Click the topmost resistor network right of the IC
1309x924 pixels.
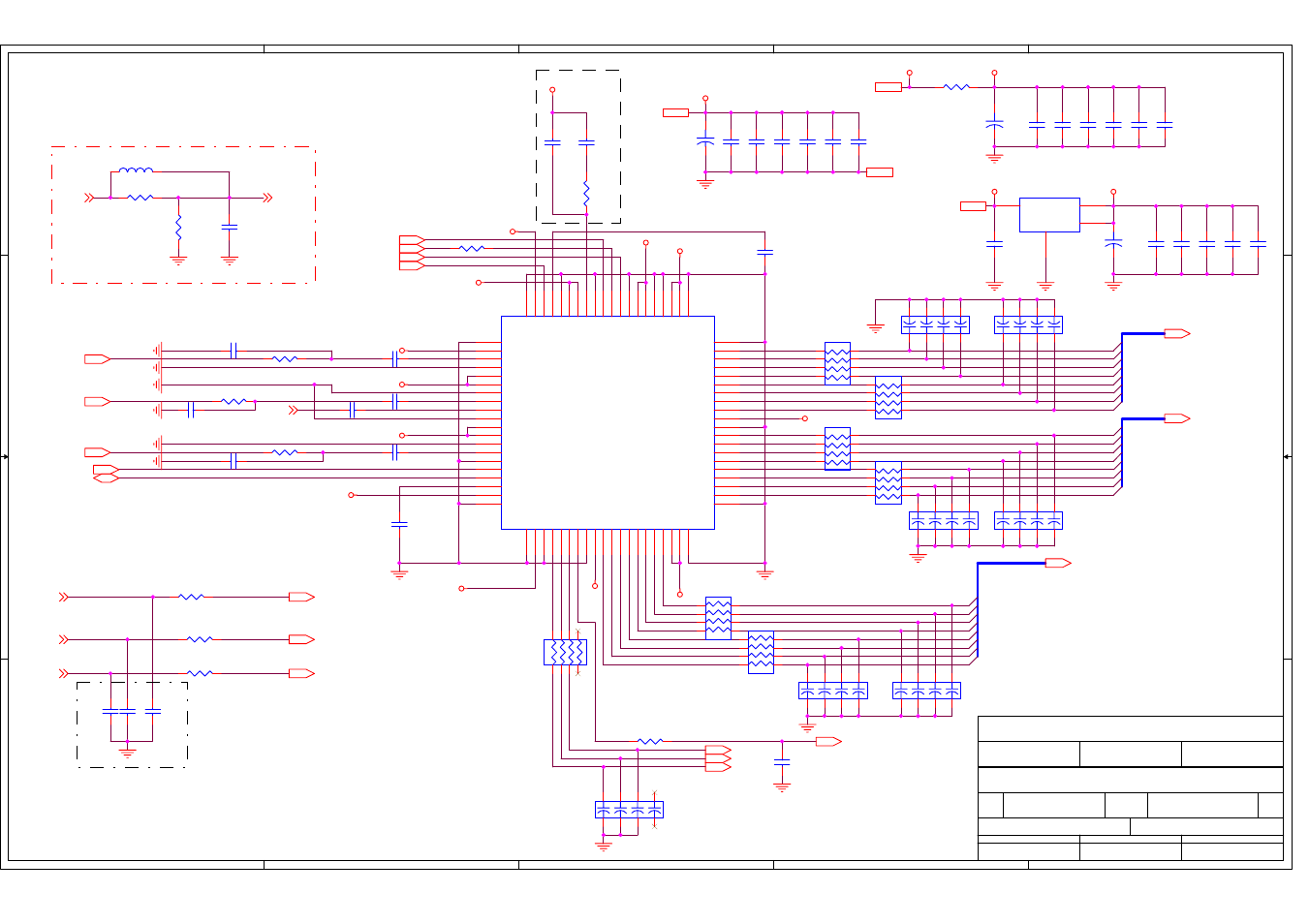click(837, 363)
